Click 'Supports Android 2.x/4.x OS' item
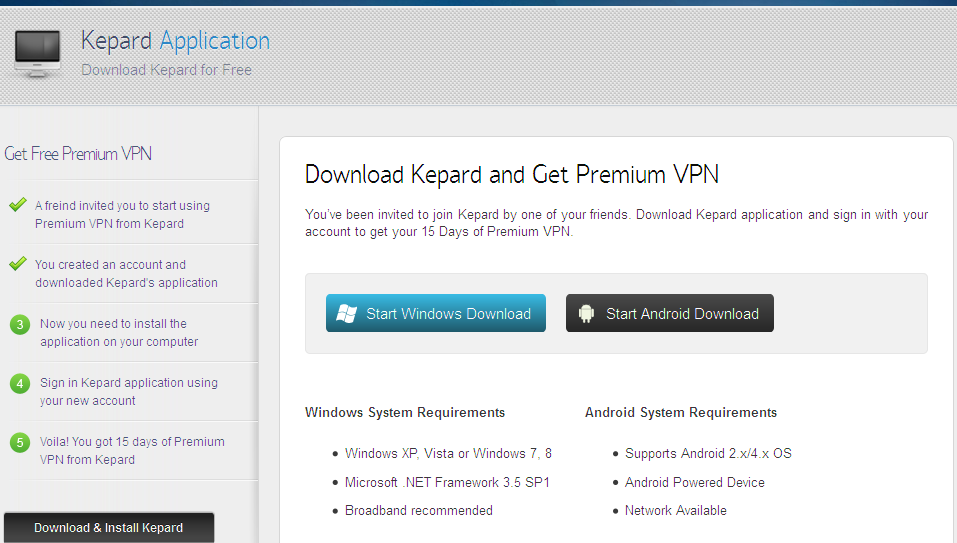The height and width of the screenshot is (543, 957). pyautogui.click(x=708, y=453)
